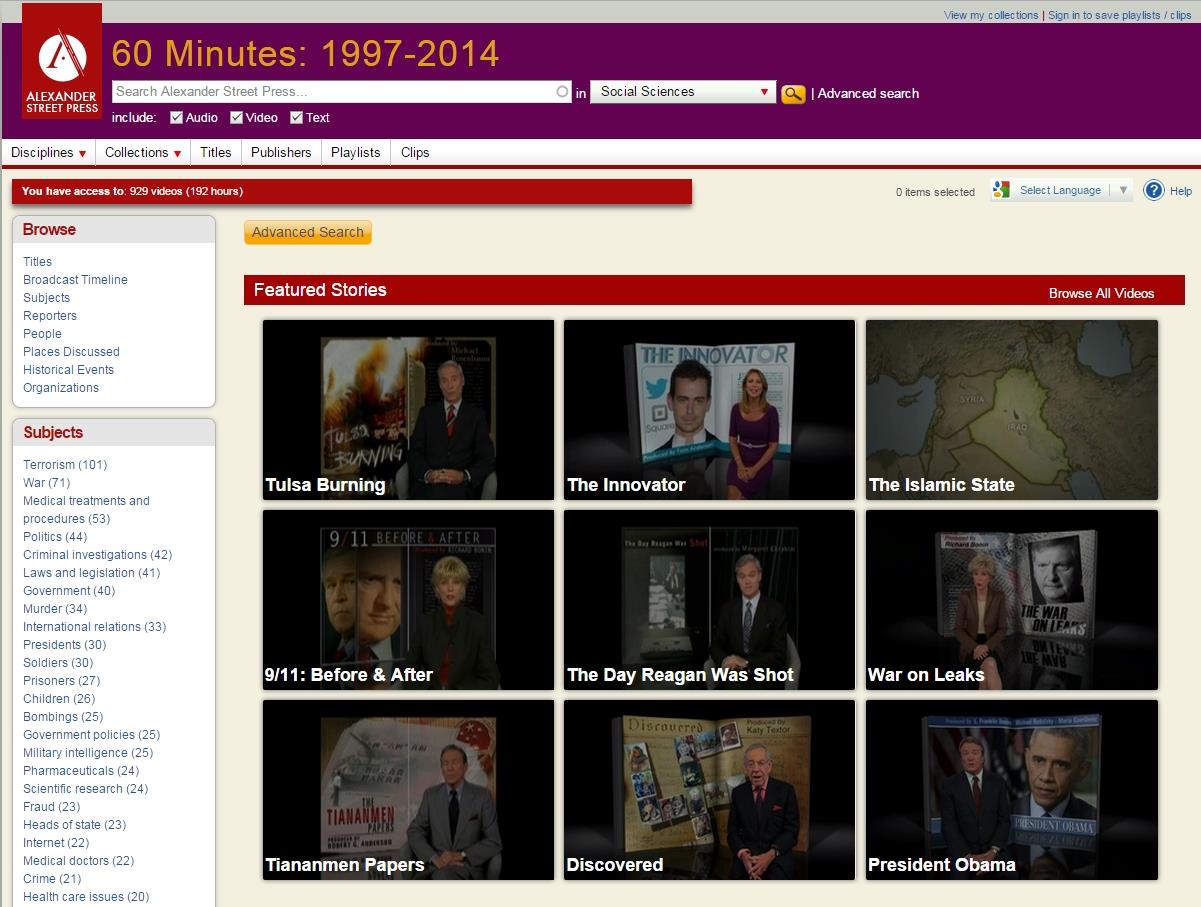Select Government (40) subject
The height and width of the screenshot is (907, 1201).
click(69, 591)
